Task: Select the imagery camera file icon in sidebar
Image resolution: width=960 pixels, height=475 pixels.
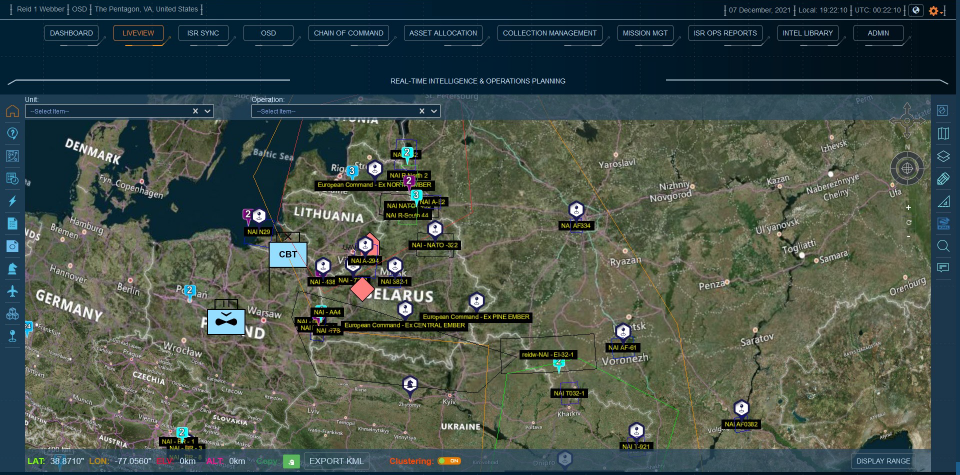Action: (x=12, y=246)
